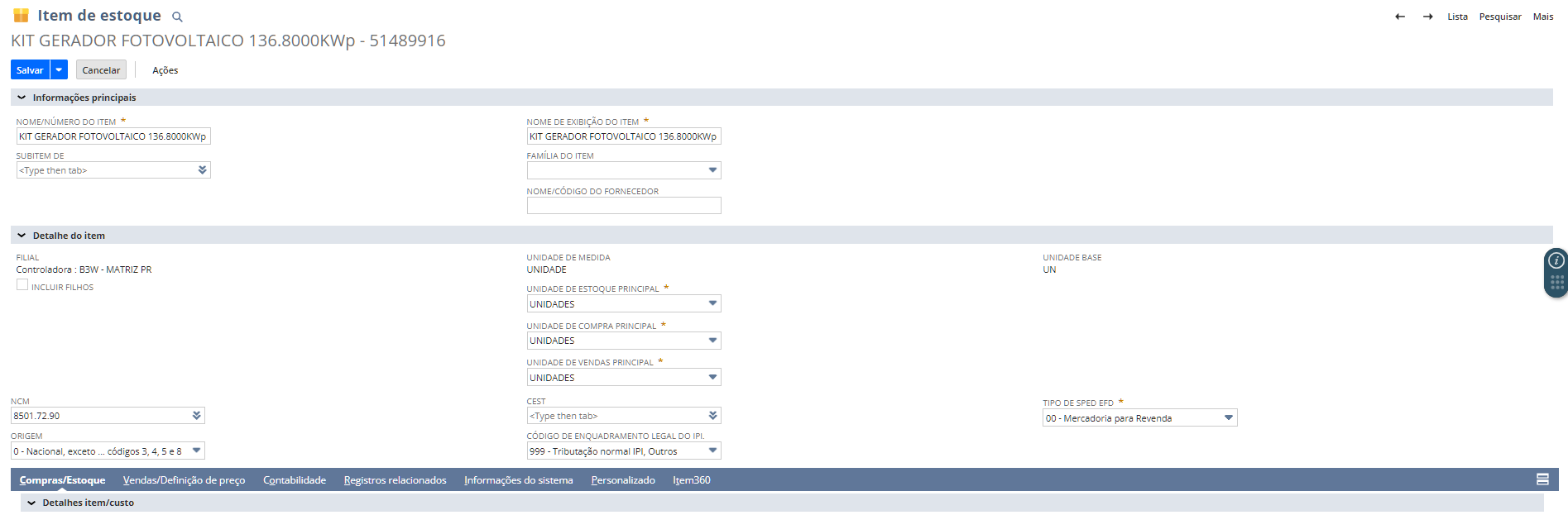Click the Salvar button
Image resolution: width=1568 pixels, height=515 pixels.
[x=30, y=70]
